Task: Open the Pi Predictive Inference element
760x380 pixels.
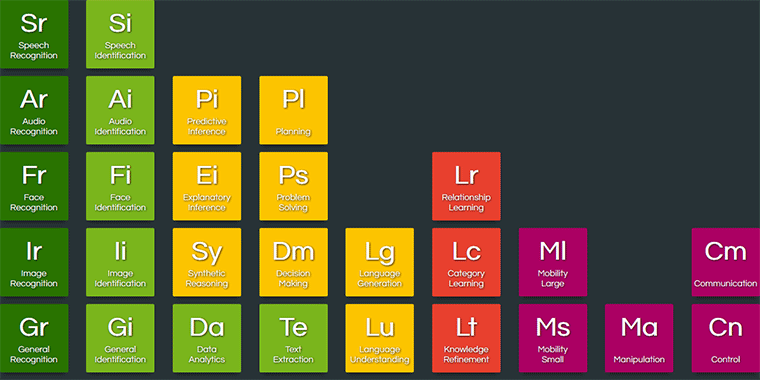Action: coord(207,110)
